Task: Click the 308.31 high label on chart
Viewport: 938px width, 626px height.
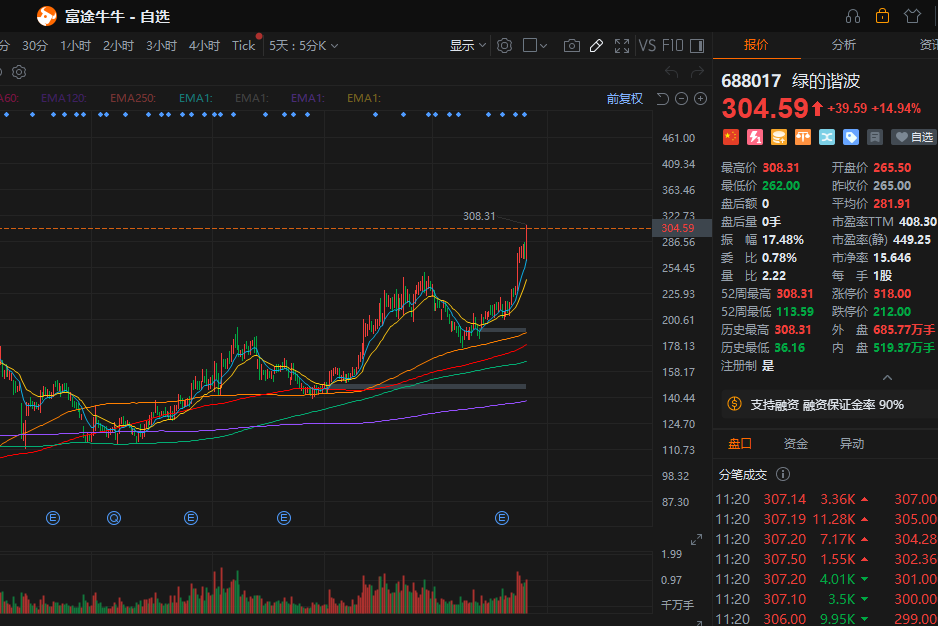Action: [479, 216]
